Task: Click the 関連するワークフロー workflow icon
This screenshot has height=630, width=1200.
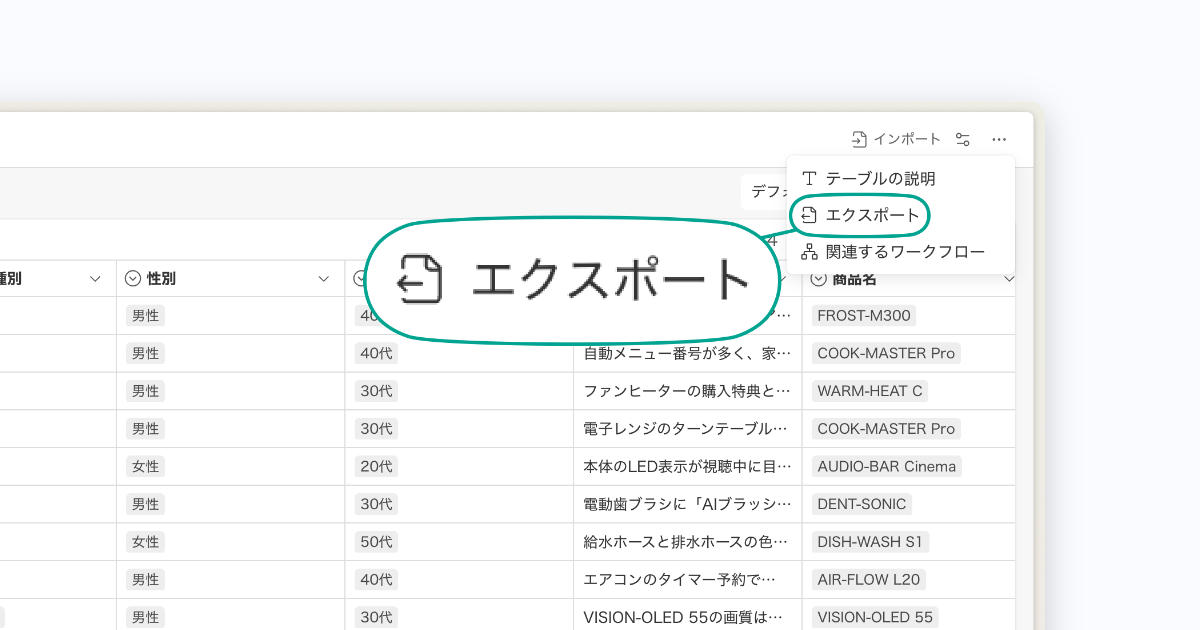Action: click(810, 252)
